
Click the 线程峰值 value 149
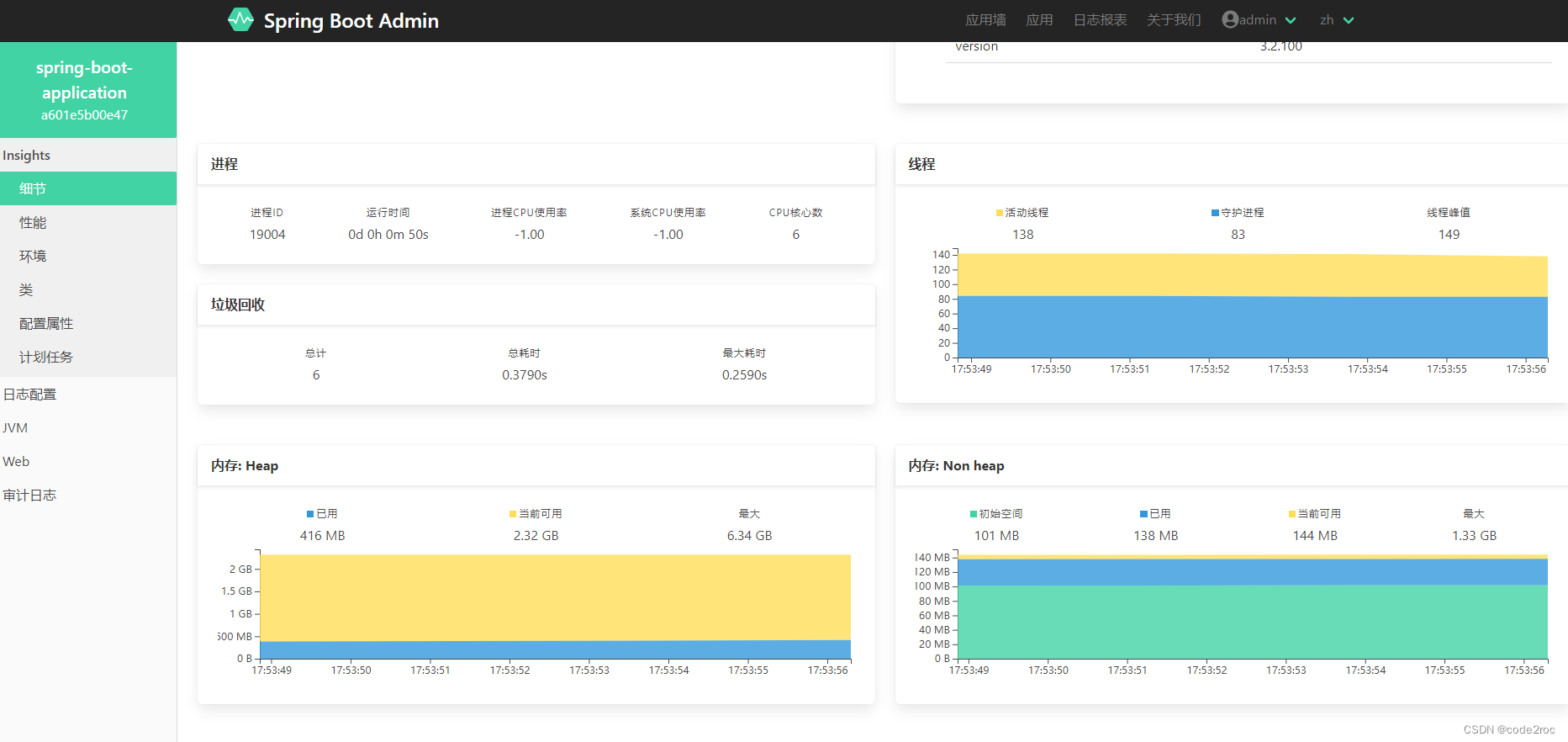[1449, 235]
